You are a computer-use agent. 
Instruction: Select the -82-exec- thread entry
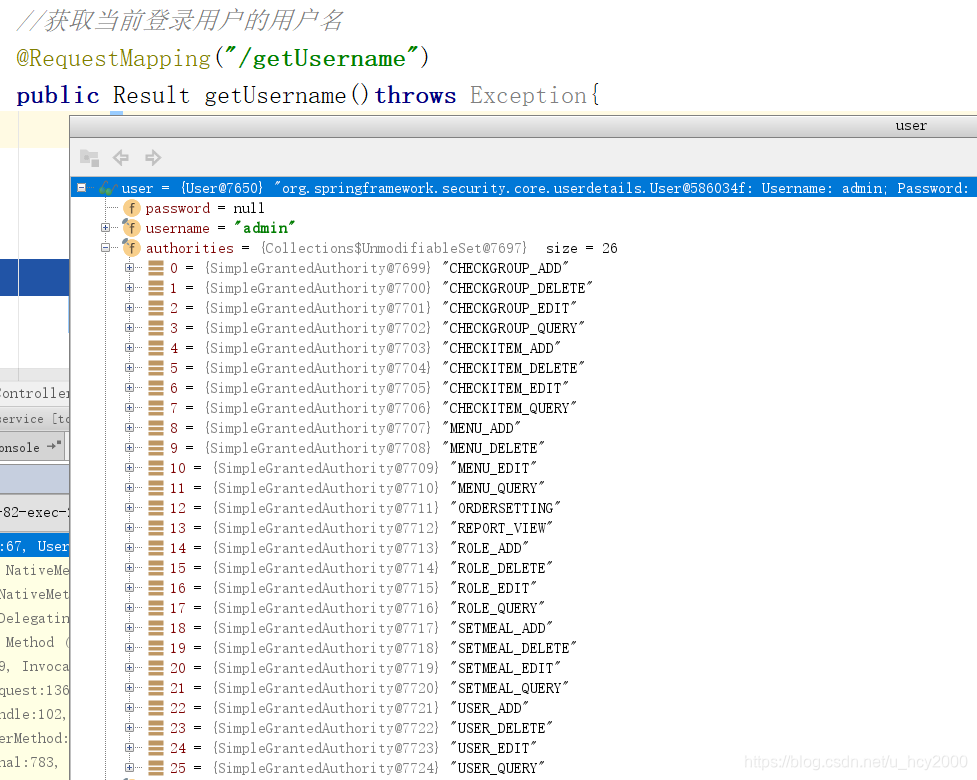click(35, 512)
